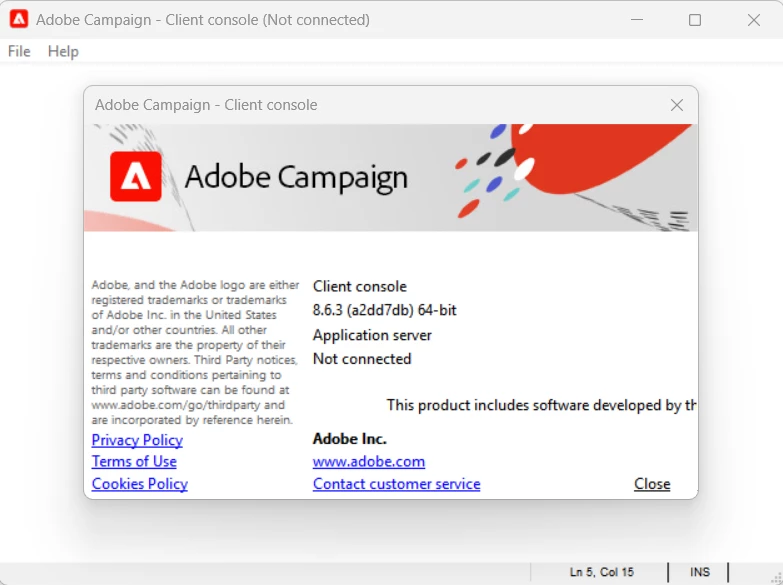Click the 'Client console' label in dialog body
The width and height of the screenshot is (783, 585).
[360, 286]
